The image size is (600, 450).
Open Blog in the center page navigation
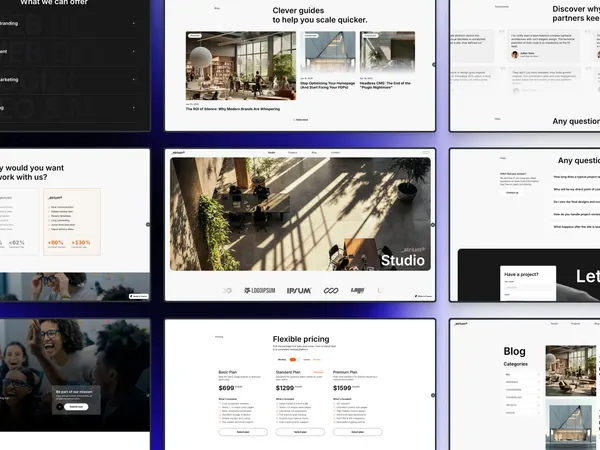[x=314, y=152]
